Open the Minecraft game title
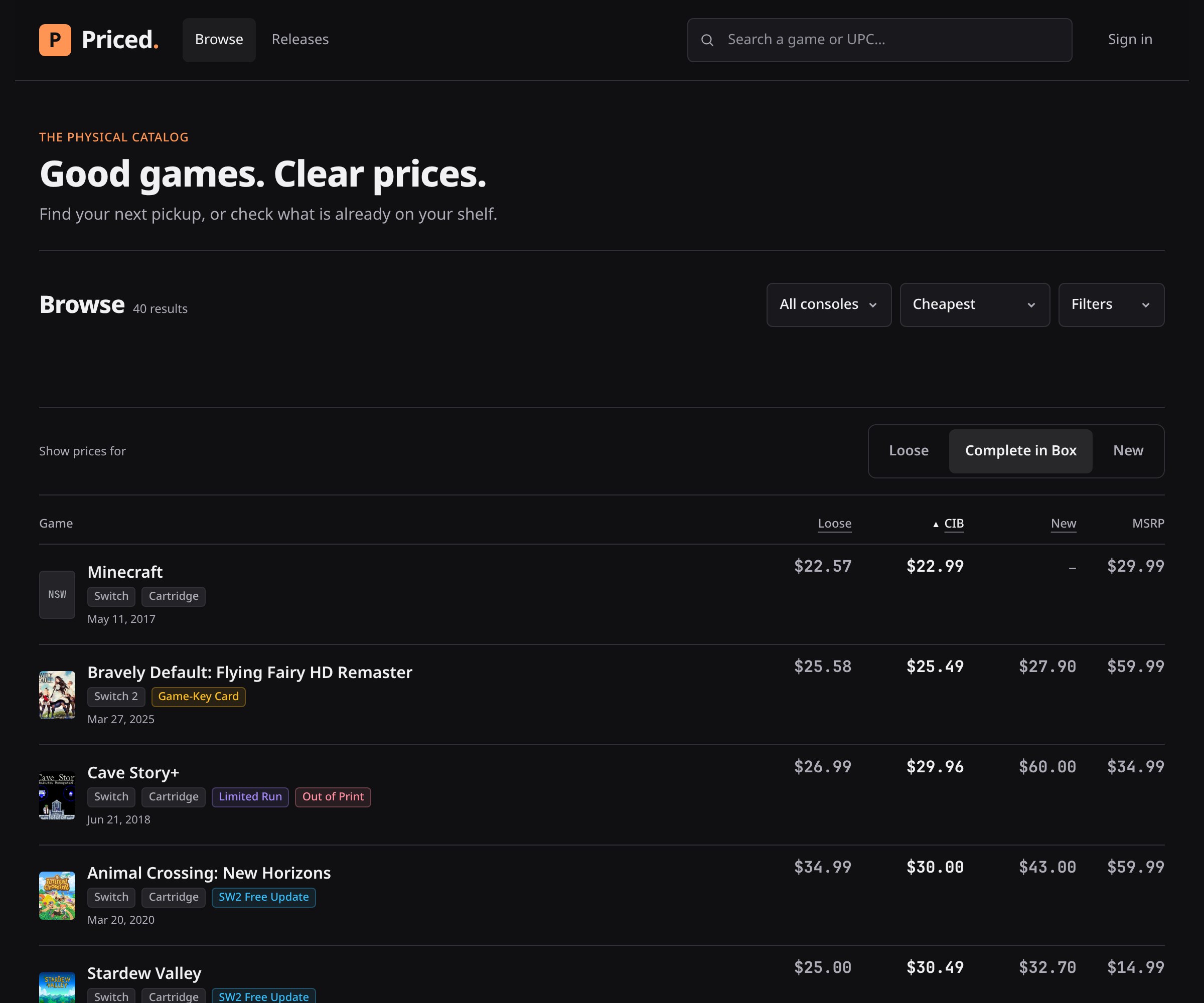Screen dimensions: 1204x1003 (x=125, y=572)
